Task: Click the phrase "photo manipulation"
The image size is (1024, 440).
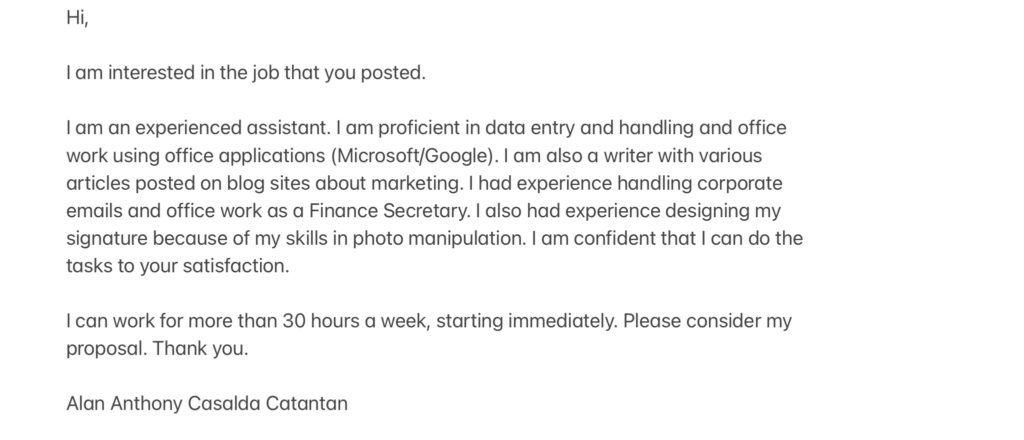Action: pos(439,238)
